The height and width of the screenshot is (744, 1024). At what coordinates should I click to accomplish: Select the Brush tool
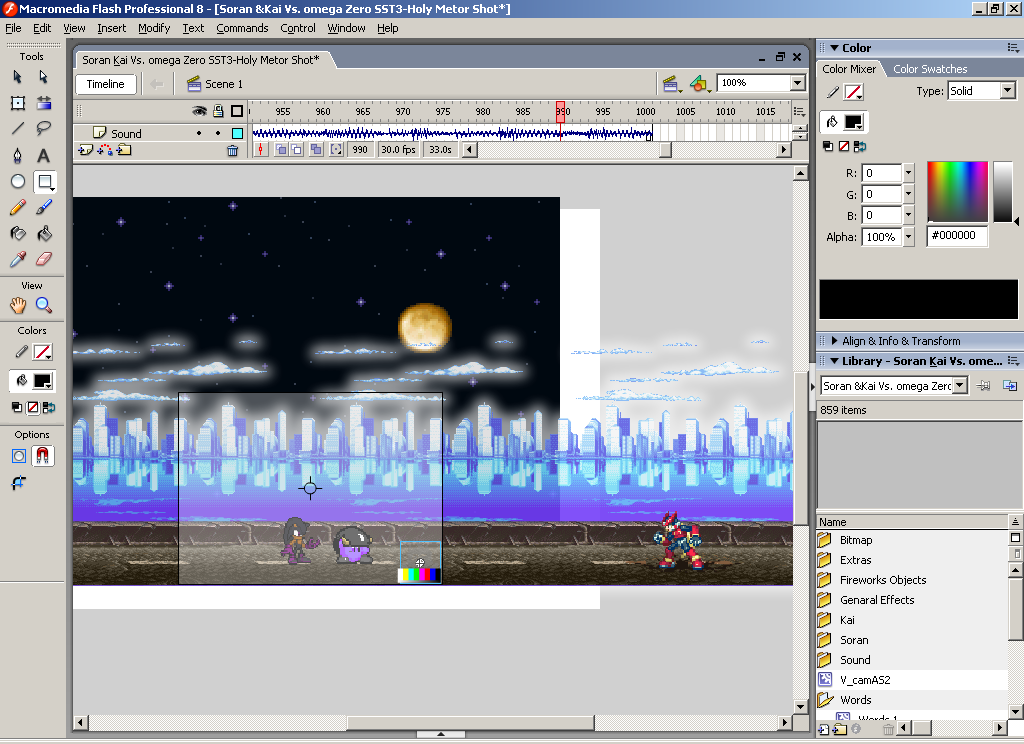click(44, 208)
